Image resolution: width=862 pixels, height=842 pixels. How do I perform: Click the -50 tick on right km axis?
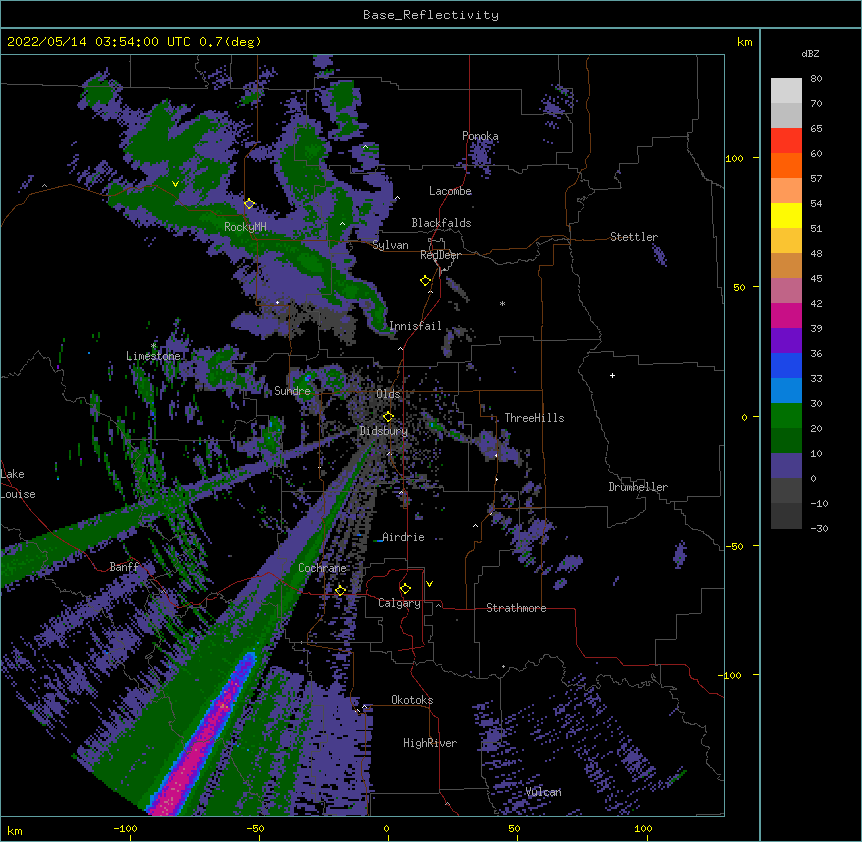click(x=734, y=546)
